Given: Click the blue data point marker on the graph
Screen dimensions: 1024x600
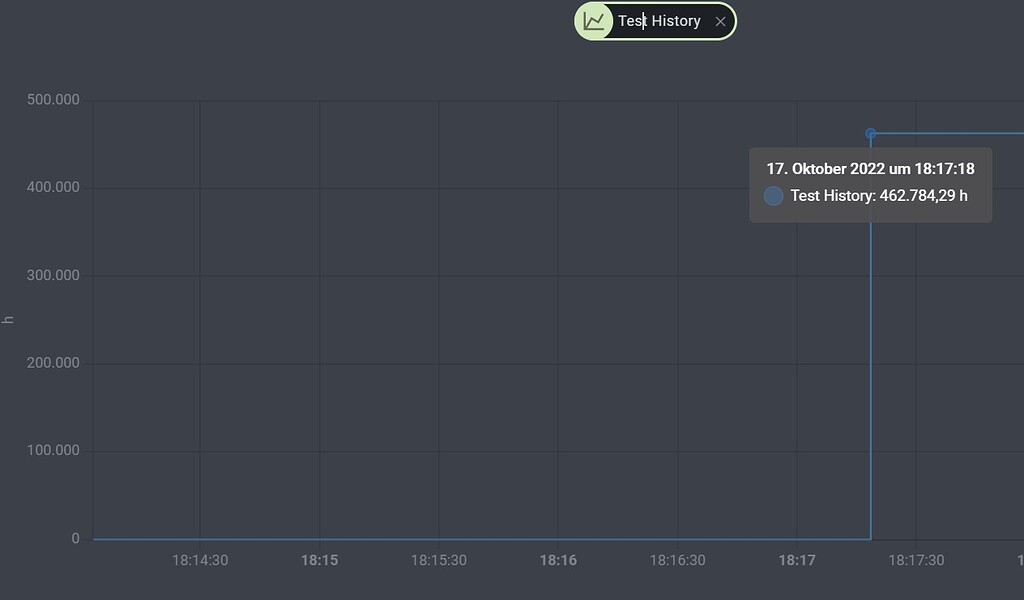Looking at the screenshot, I should [871, 134].
